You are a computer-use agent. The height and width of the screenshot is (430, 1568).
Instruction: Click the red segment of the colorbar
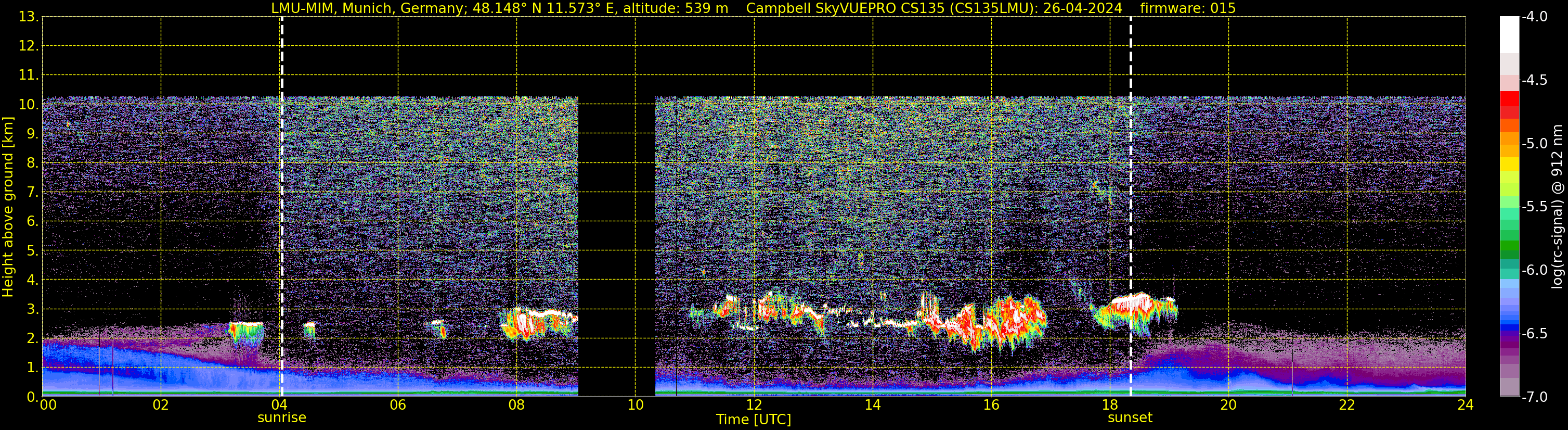pyautogui.click(x=1510, y=99)
